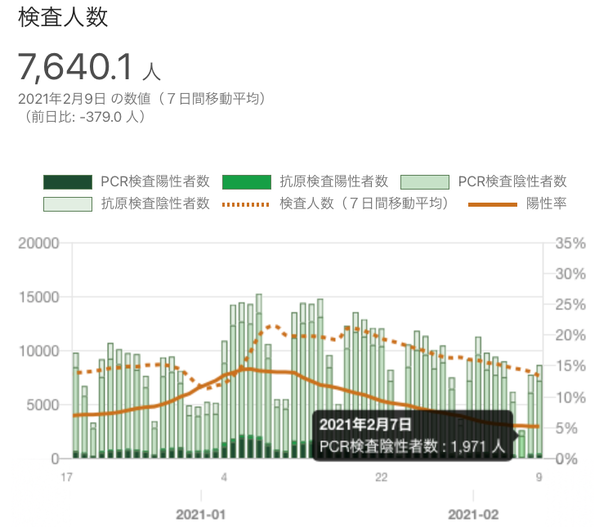Click the 陽性率 legend label
Screen dimensions: 599x527
click(546, 203)
